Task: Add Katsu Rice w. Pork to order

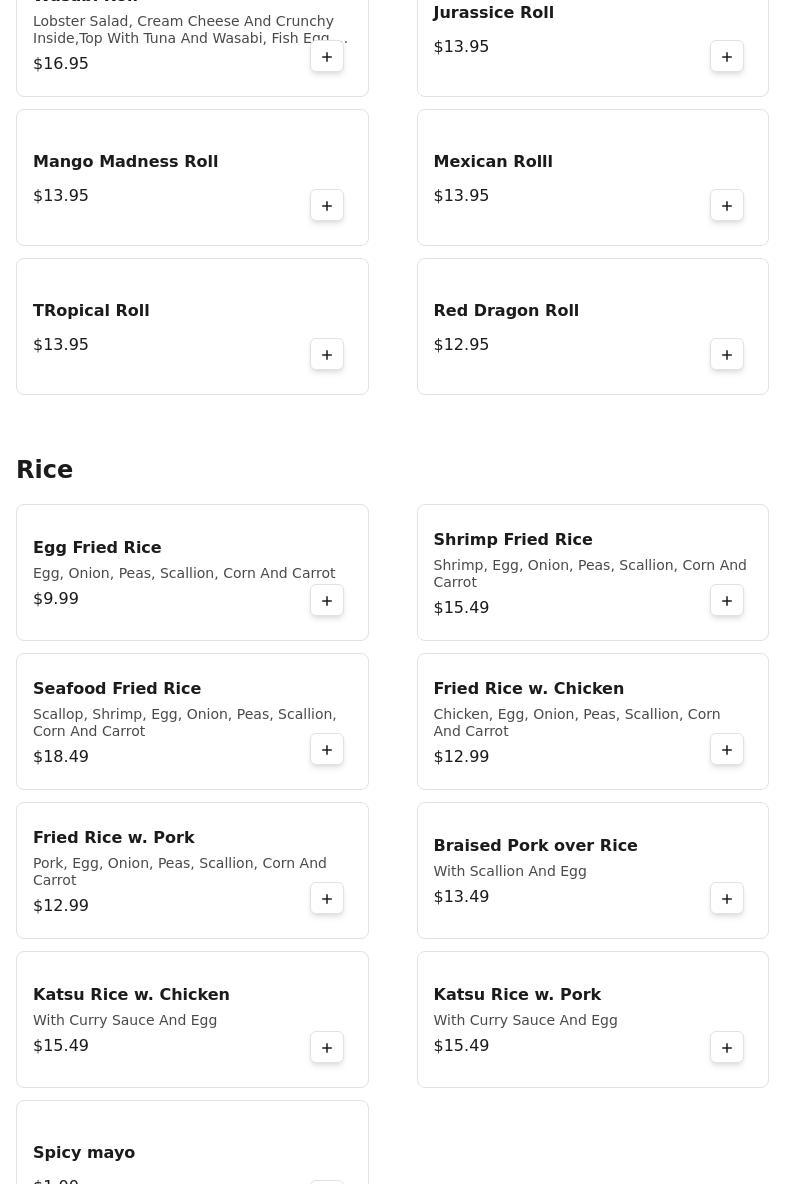Action: (727, 1048)
